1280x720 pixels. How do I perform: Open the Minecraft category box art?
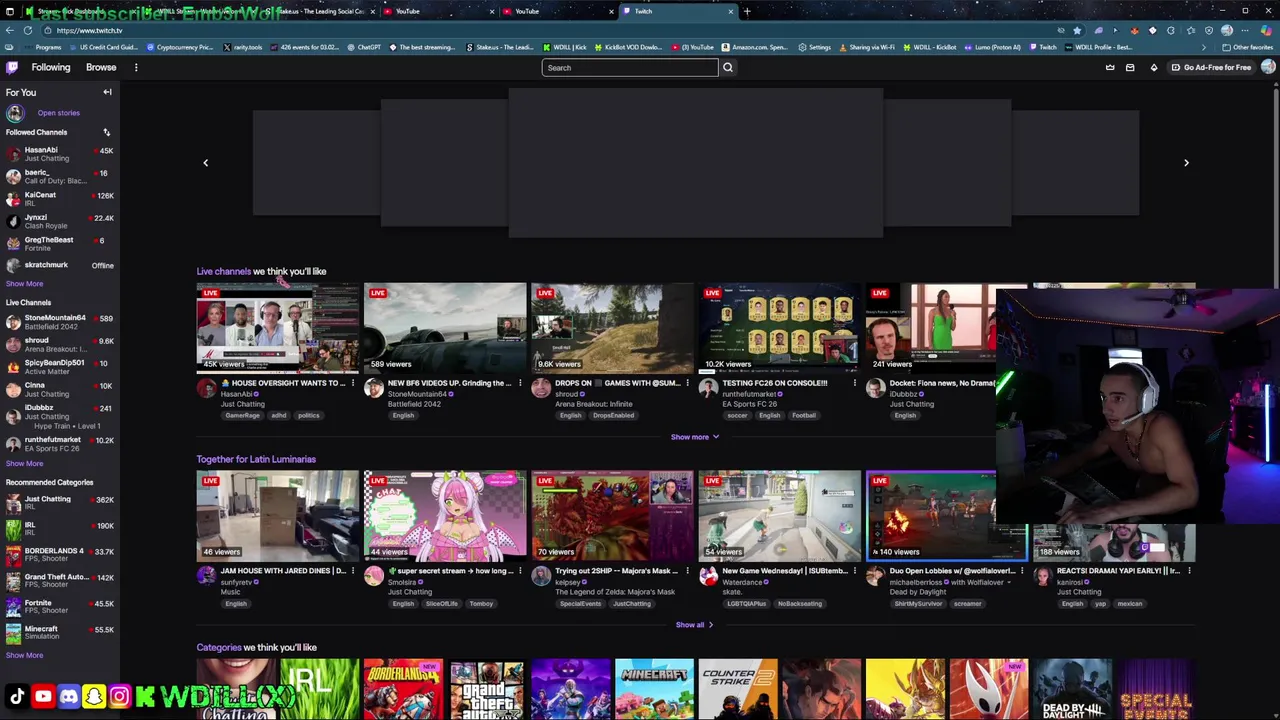[x=654, y=689]
